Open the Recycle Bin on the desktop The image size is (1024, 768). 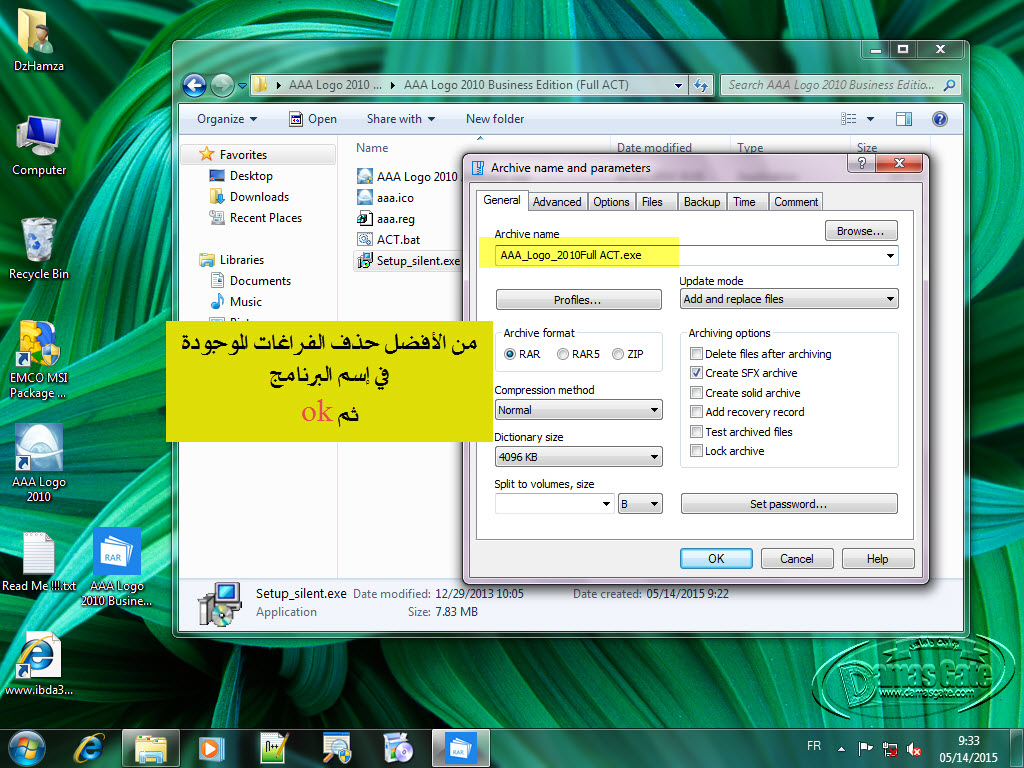tap(39, 249)
